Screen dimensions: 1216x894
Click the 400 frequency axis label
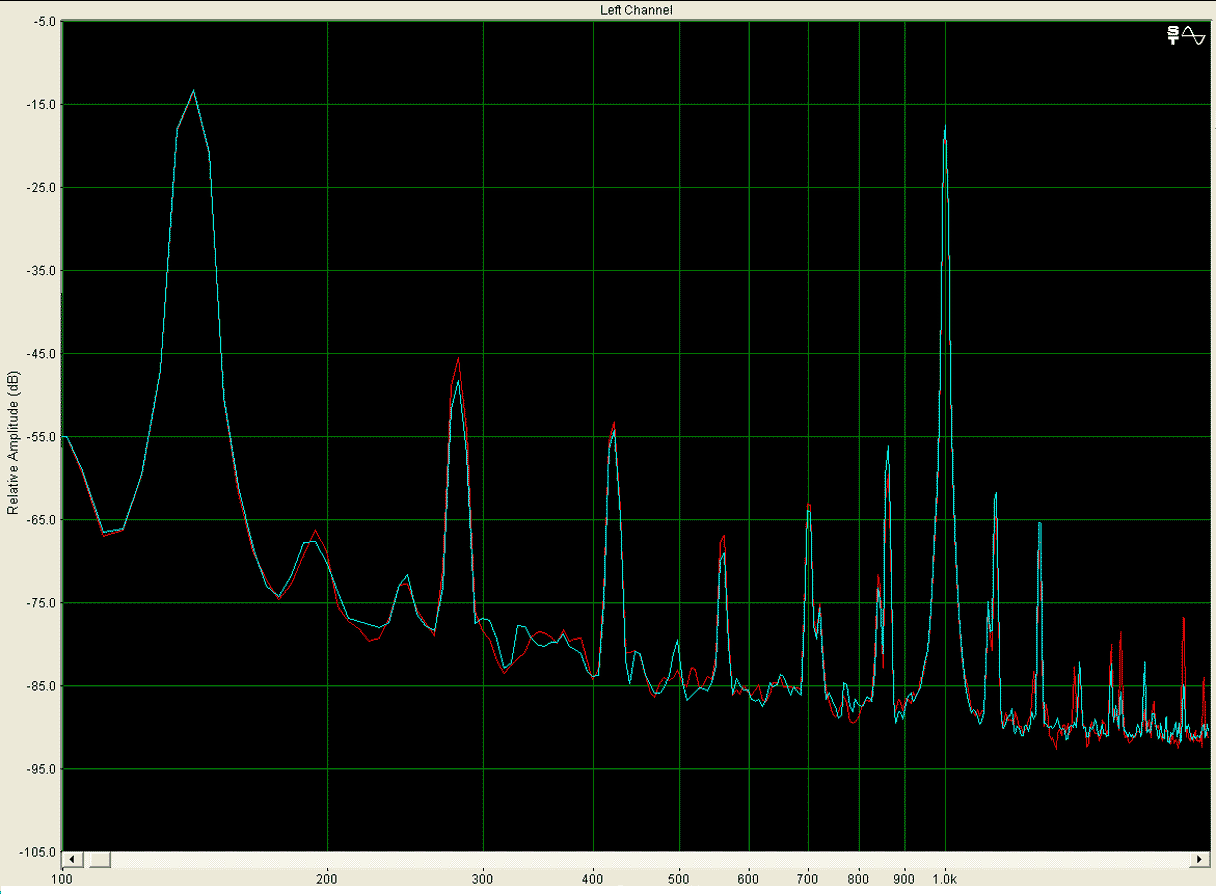pos(593,880)
